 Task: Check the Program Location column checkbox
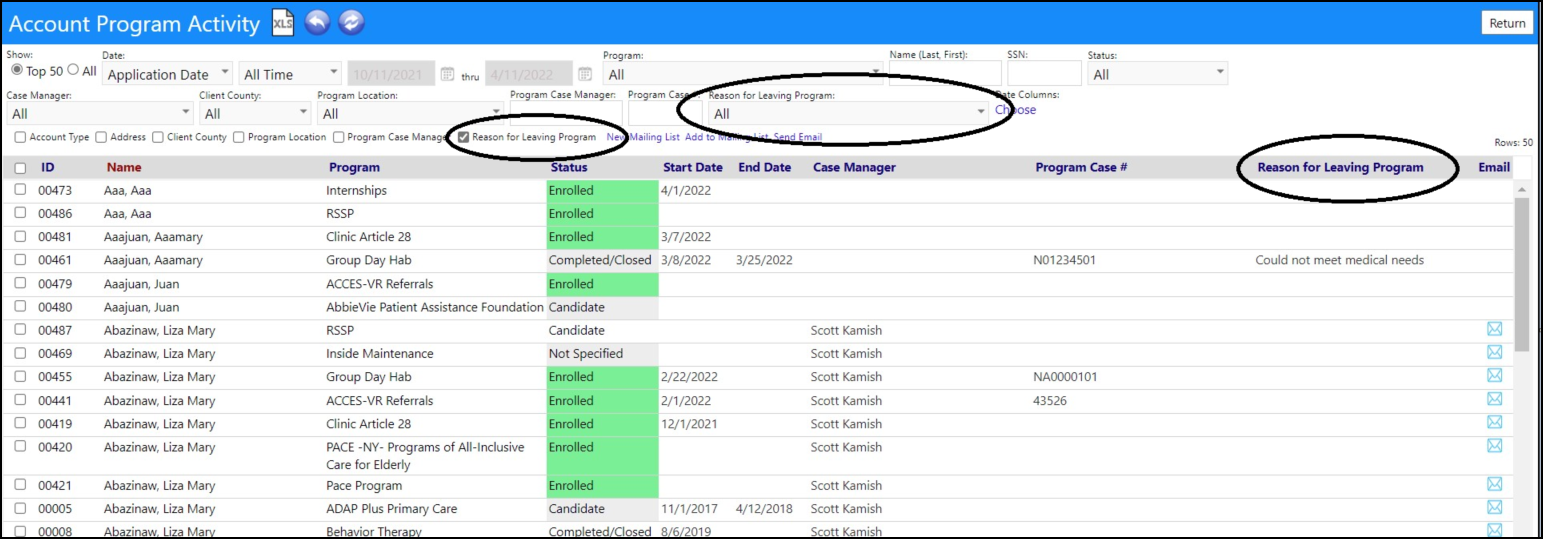point(238,137)
